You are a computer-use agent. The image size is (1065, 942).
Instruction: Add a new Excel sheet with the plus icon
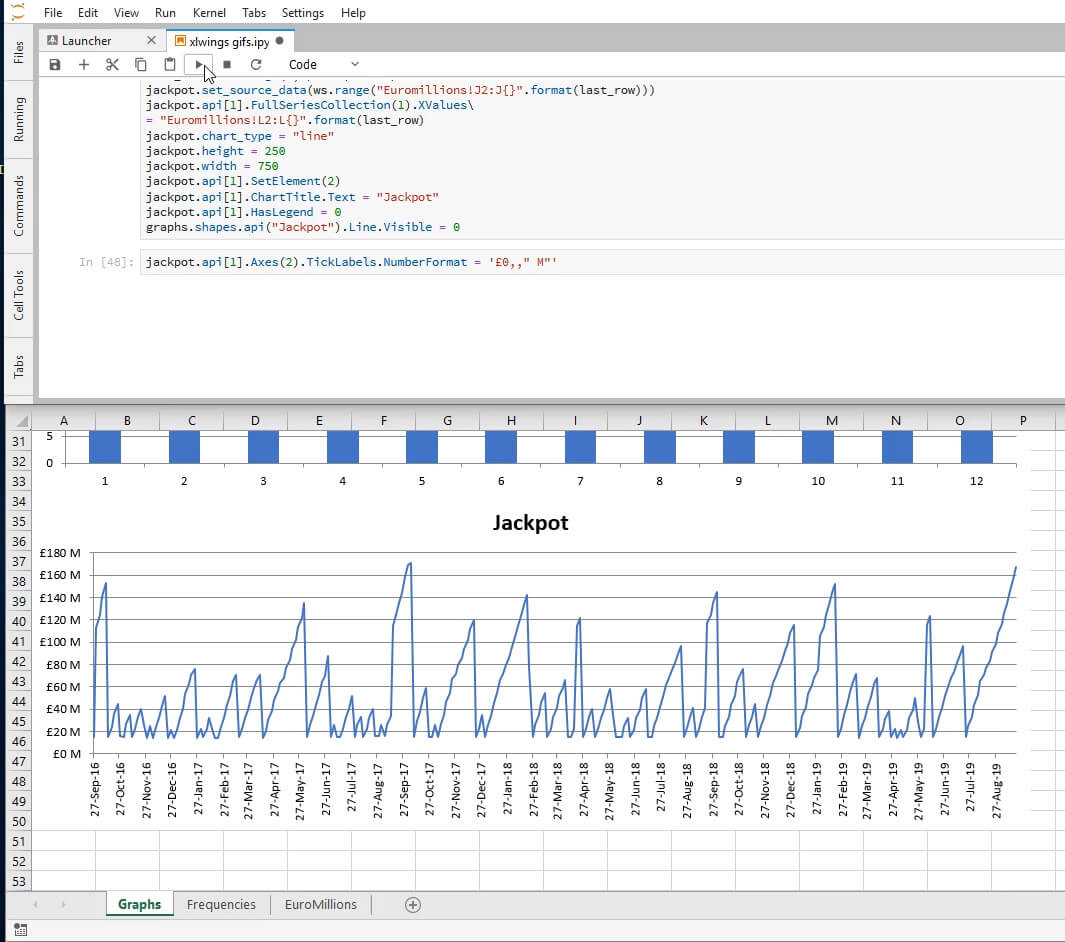412,904
